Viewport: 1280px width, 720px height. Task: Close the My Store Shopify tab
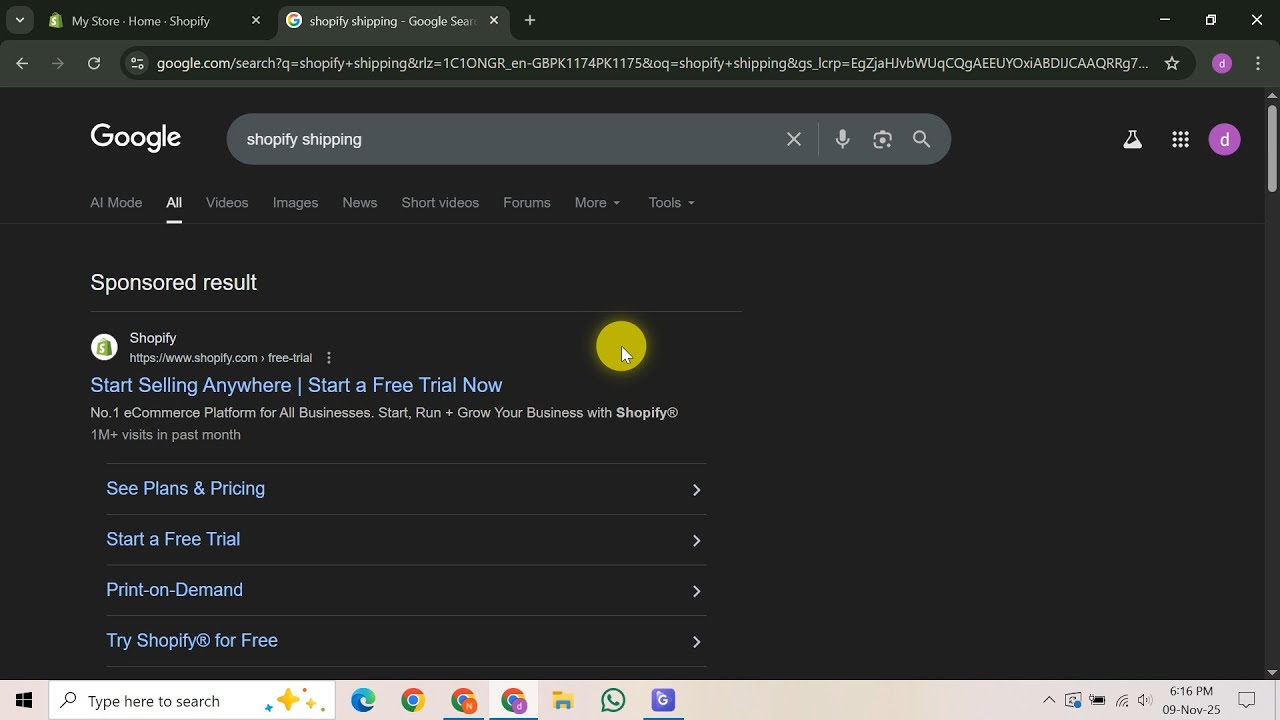[x=256, y=20]
